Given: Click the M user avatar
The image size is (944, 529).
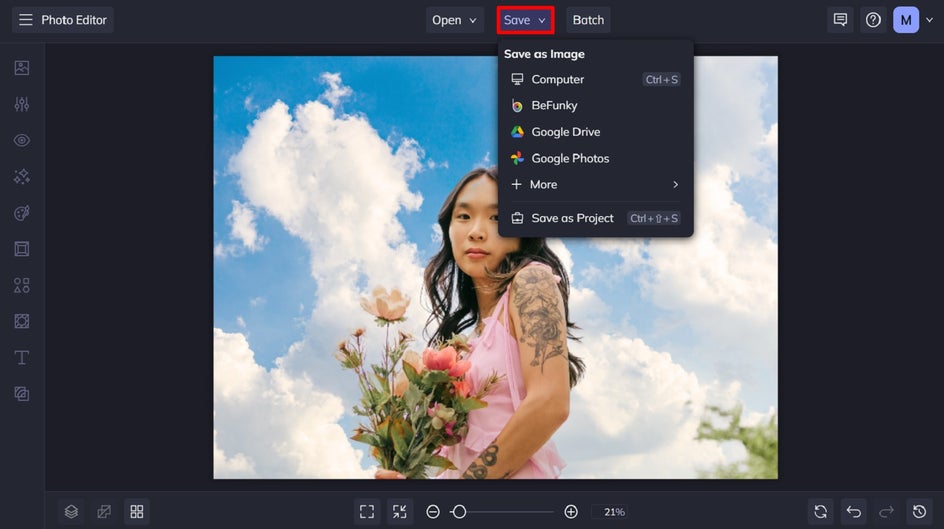Looking at the screenshot, I should coord(906,20).
